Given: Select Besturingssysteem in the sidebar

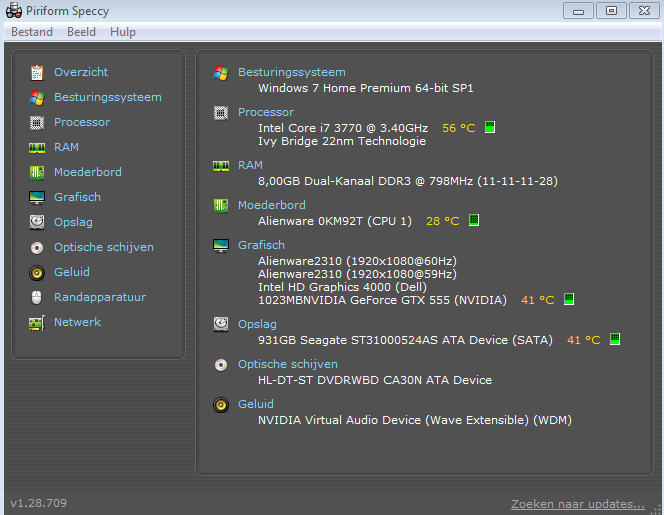Looking at the screenshot, I should pyautogui.click(x=108, y=97).
